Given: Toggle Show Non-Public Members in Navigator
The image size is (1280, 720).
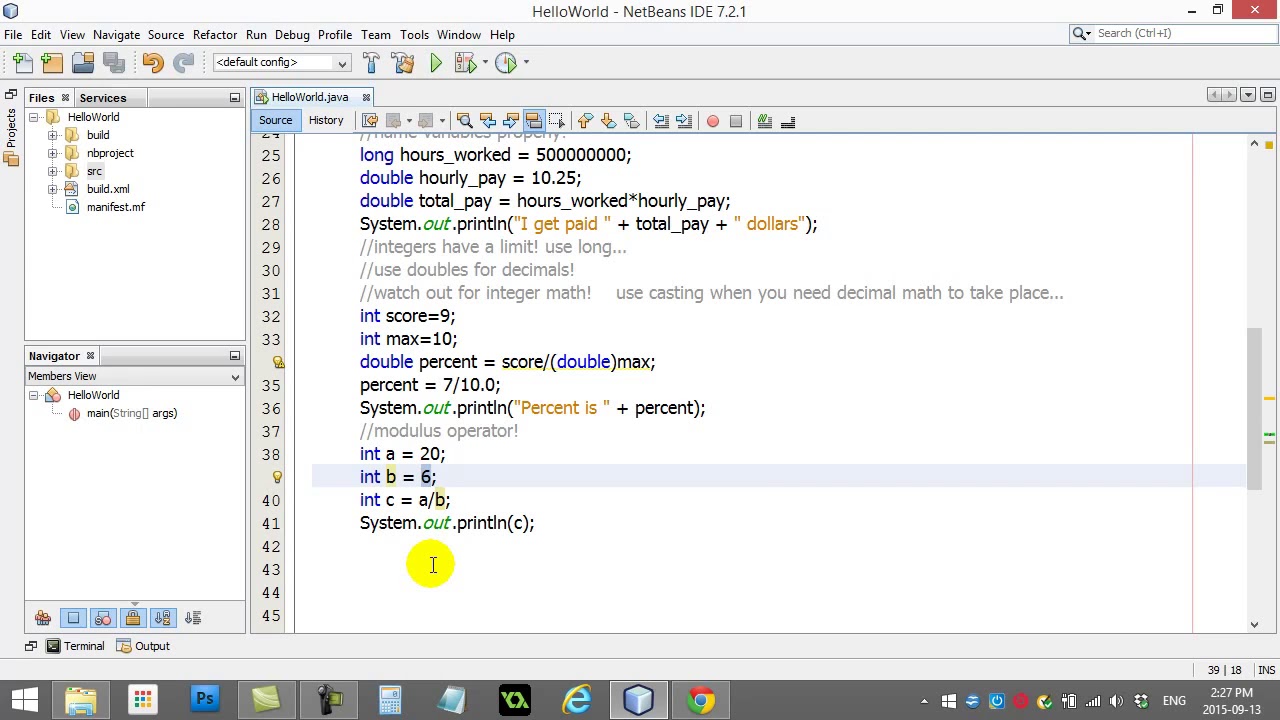Looking at the screenshot, I should pos(133,618).
